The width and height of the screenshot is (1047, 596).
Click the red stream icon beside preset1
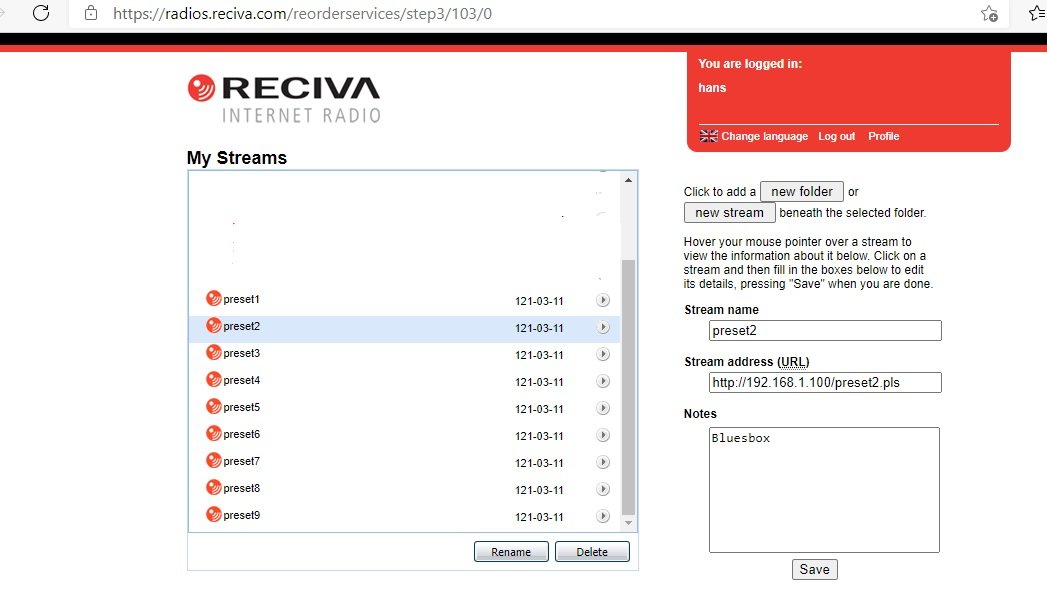click(x=213, y=298)
